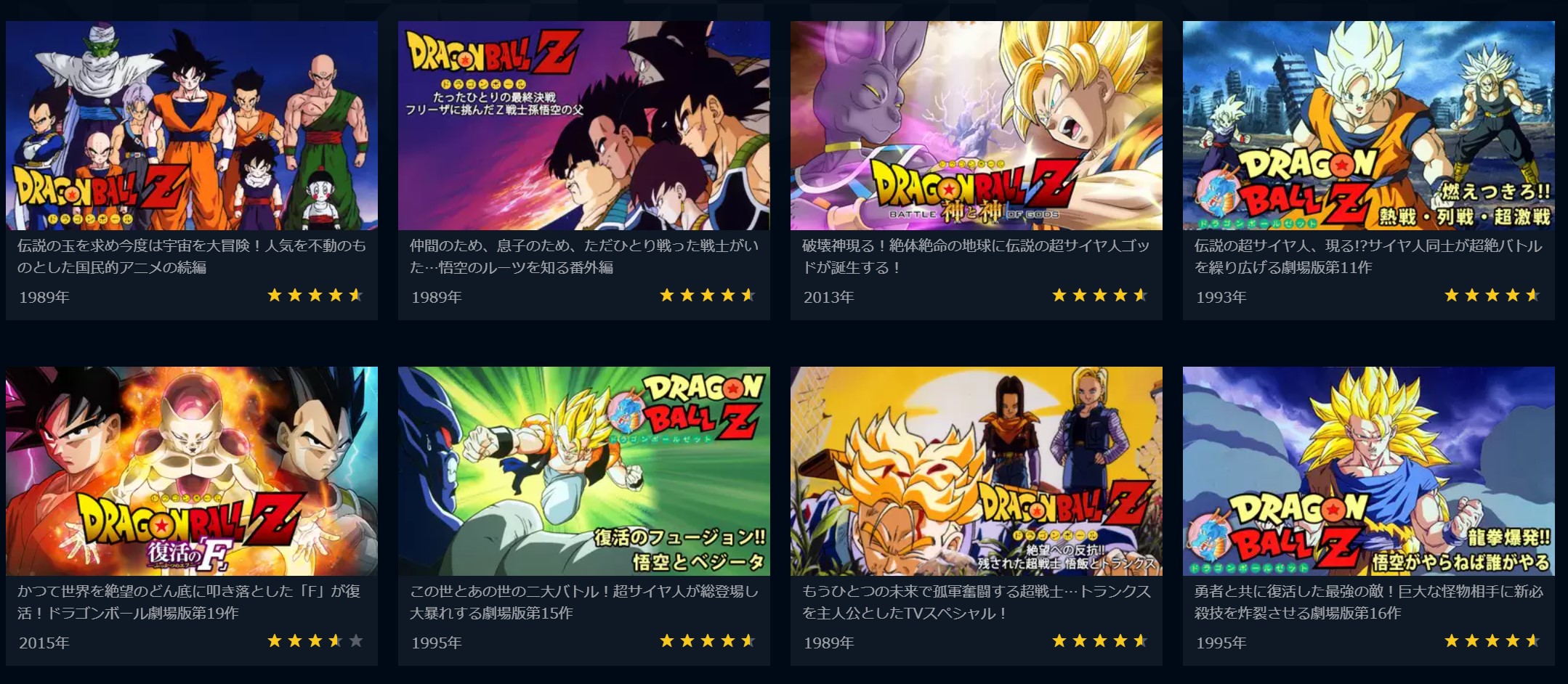The width and height of the screenshot is (1568, 684).
Task: Open the Battle of Gods thumbnail with Beerus
Action: coord(977,126)
